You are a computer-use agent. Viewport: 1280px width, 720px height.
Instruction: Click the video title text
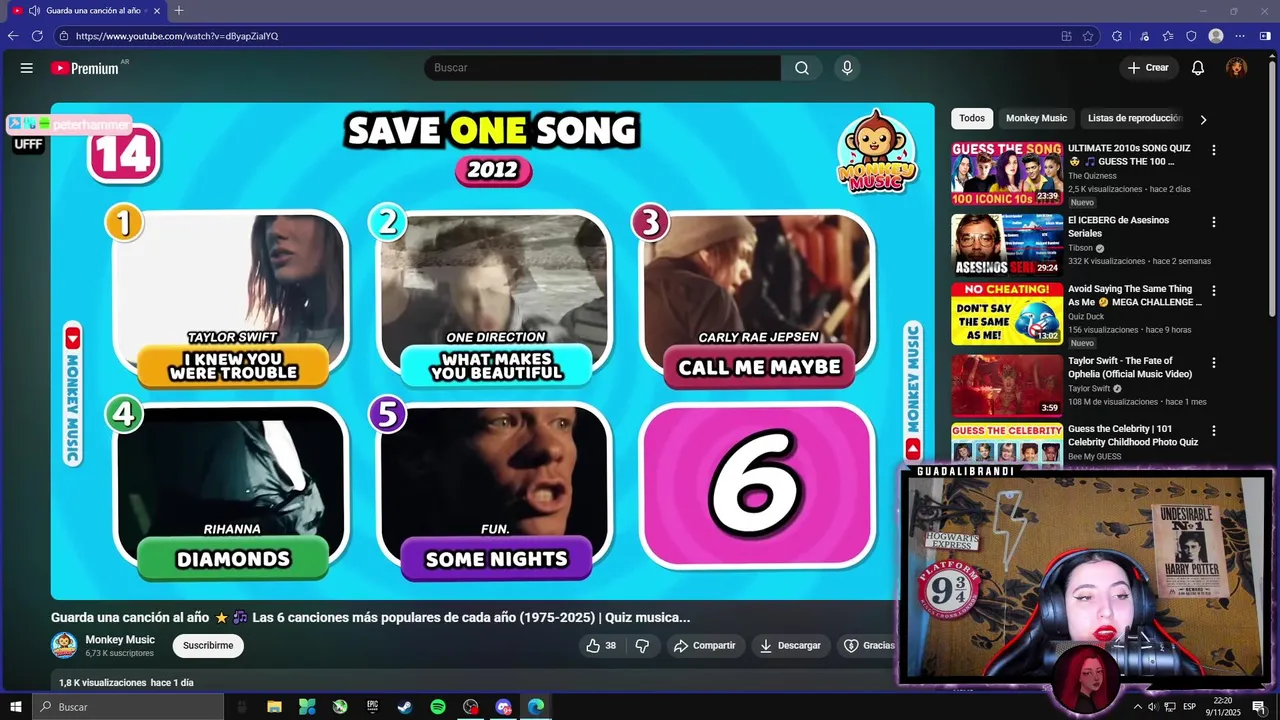(370, 617)
